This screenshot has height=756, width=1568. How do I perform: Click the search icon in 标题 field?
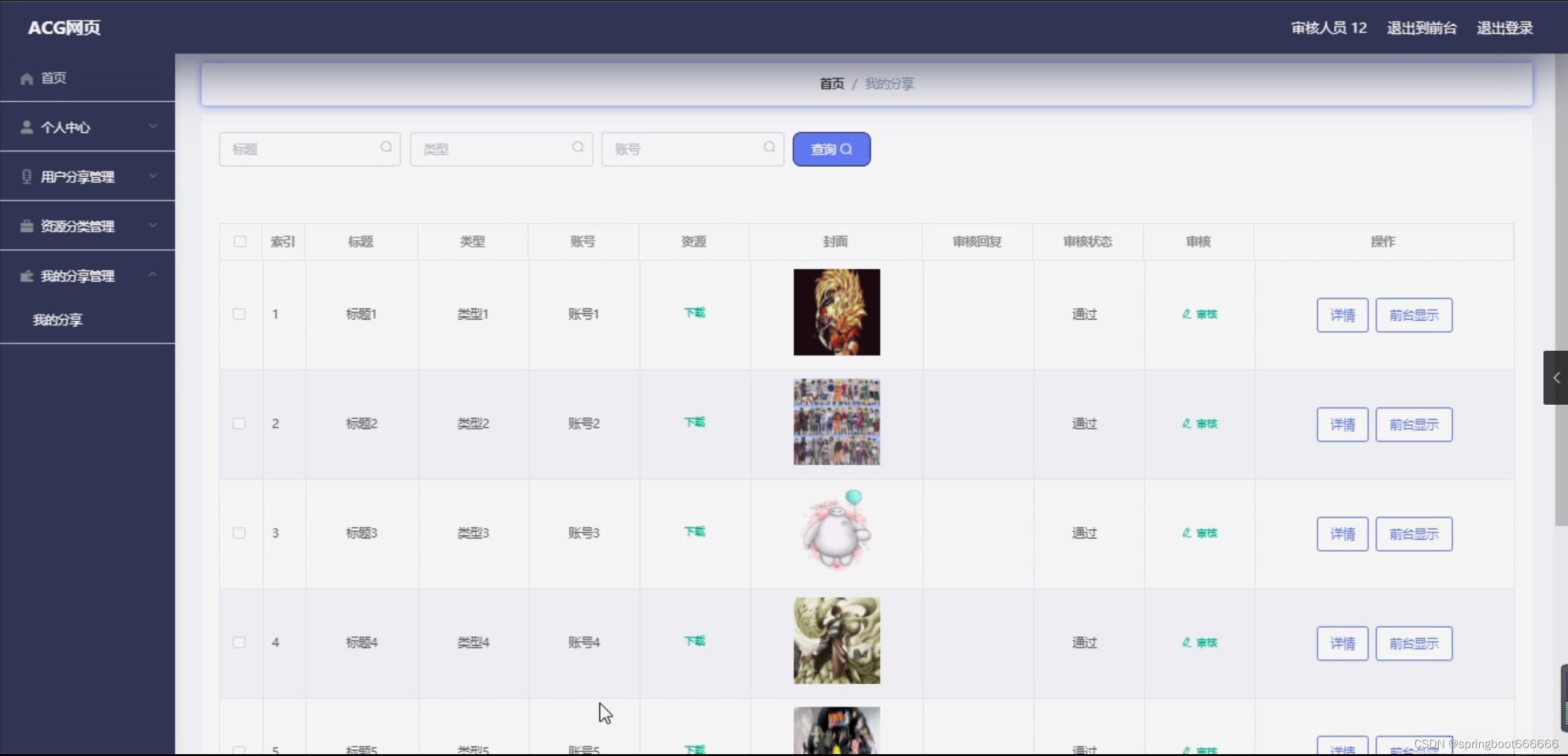pos(386,147)
